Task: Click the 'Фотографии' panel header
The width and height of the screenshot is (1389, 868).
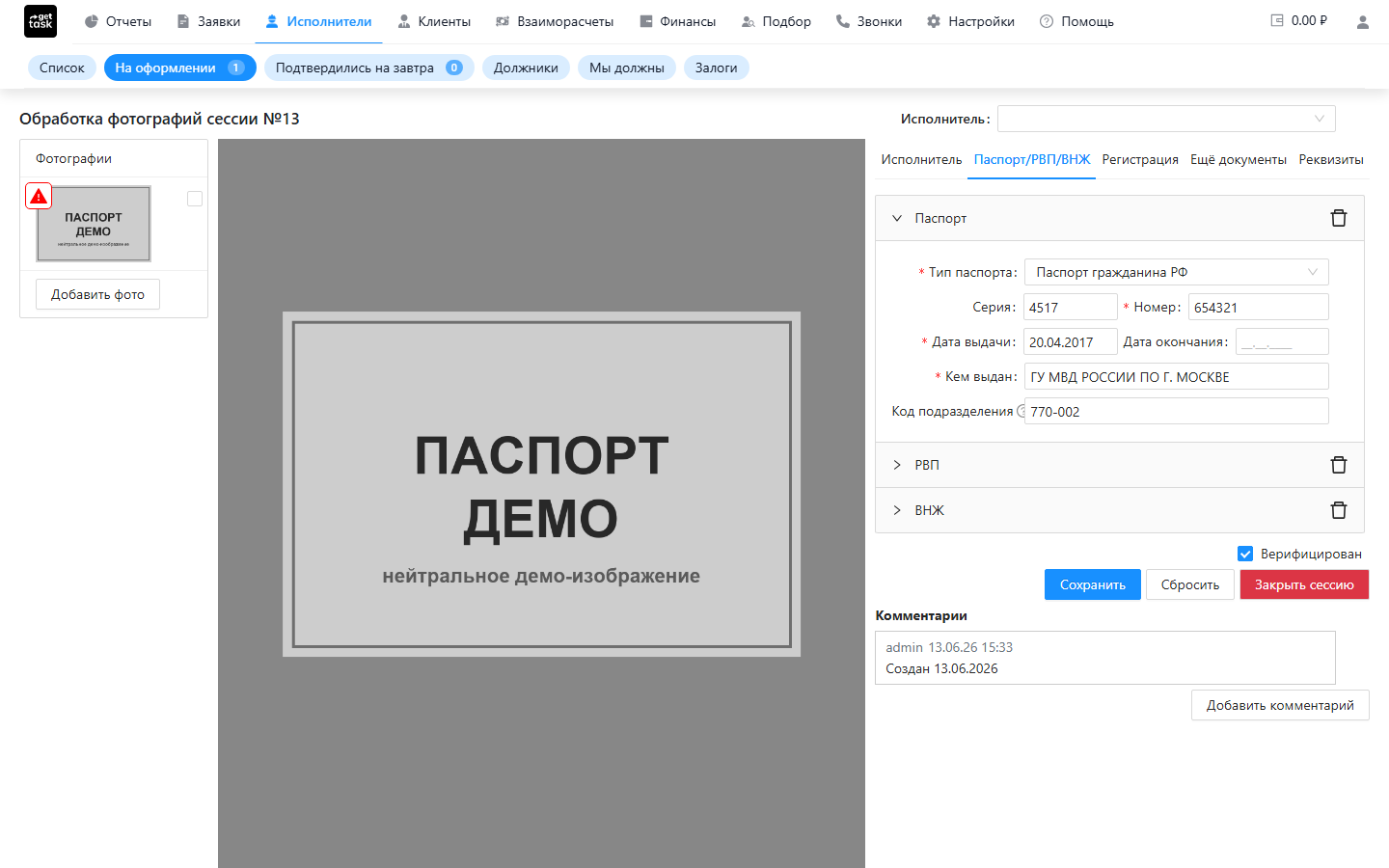Action: 114,158
